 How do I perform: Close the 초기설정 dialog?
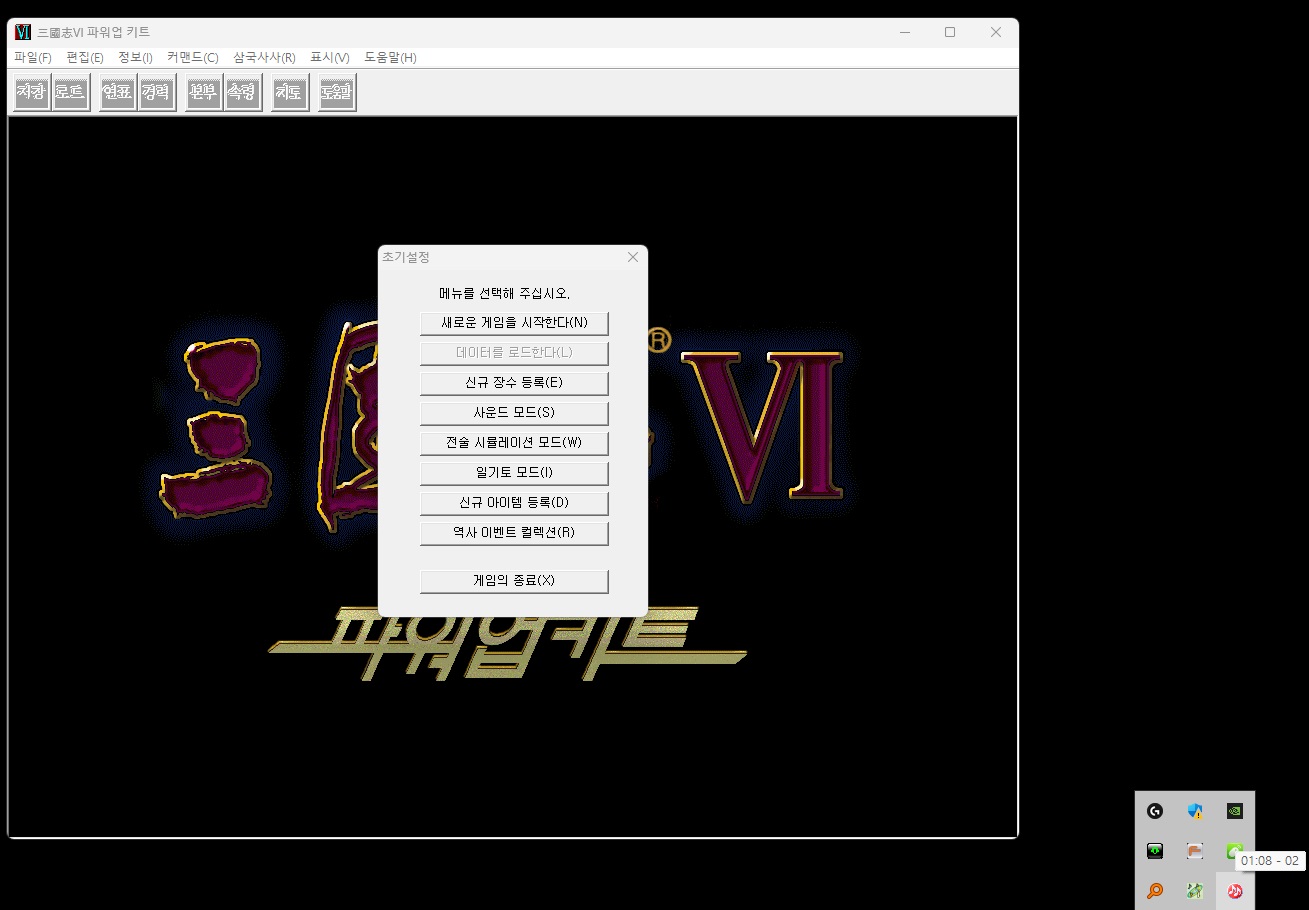point(632,257)
